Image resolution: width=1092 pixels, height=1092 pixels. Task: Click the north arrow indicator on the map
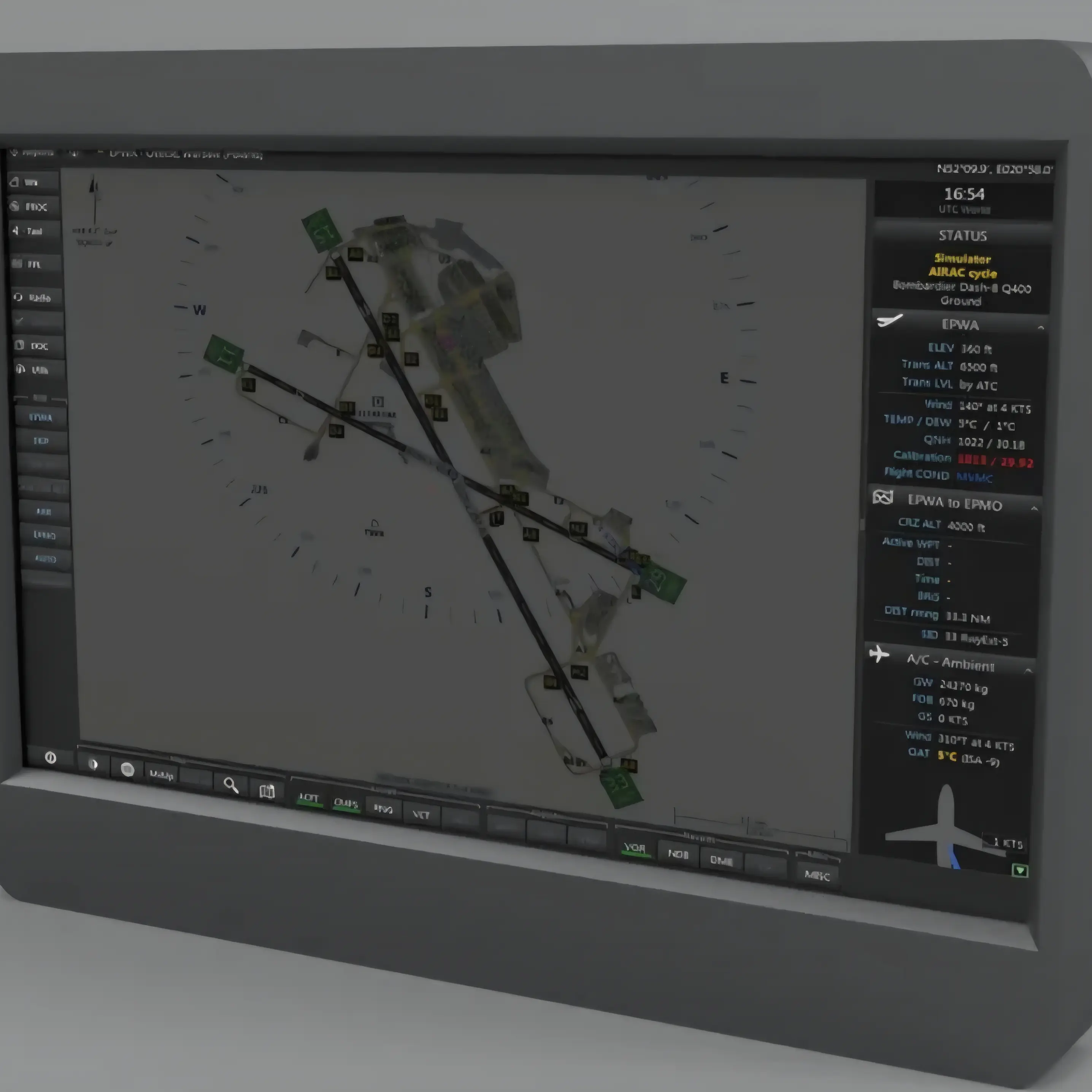point(94,200)
